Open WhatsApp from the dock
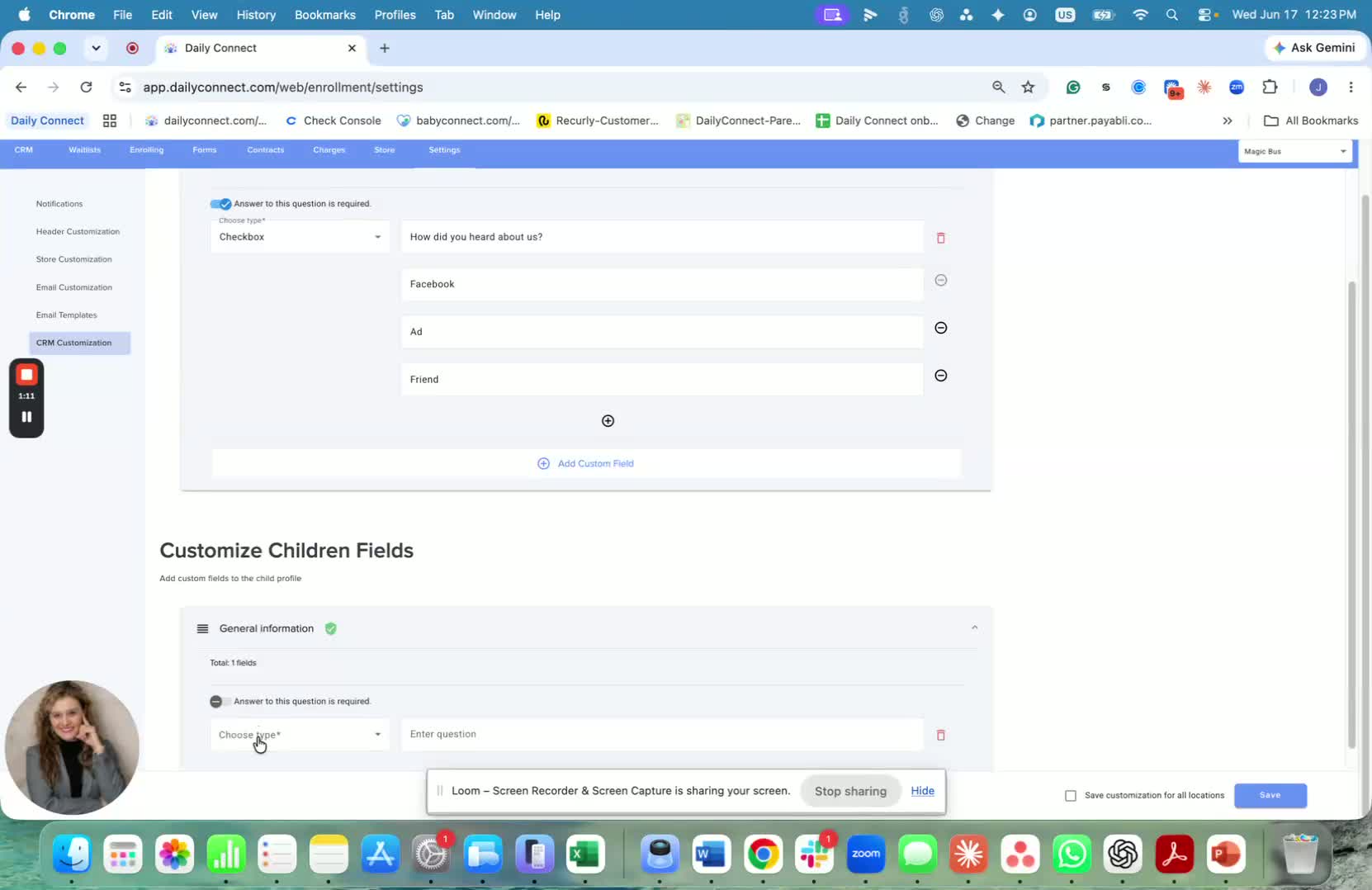This screenshot has height=890, width=1372. (1072, 854)
